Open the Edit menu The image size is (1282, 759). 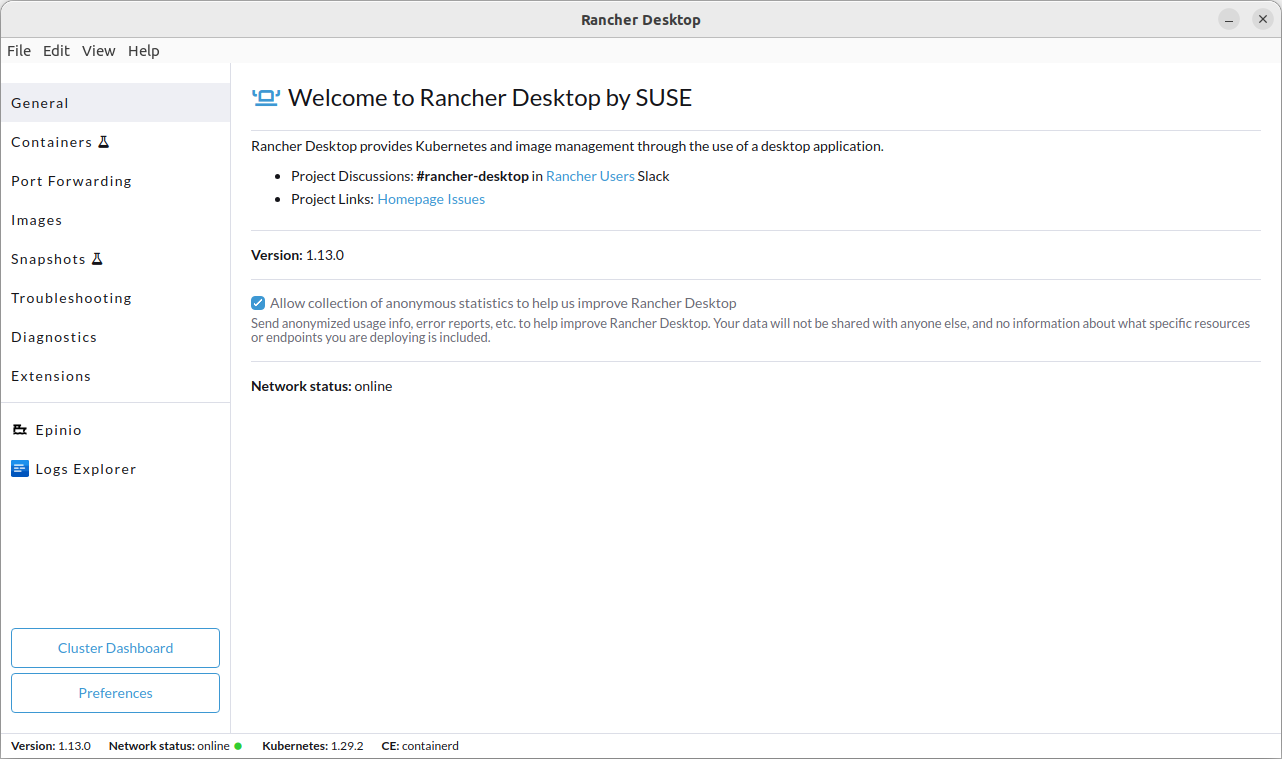(x=56, y=51)
